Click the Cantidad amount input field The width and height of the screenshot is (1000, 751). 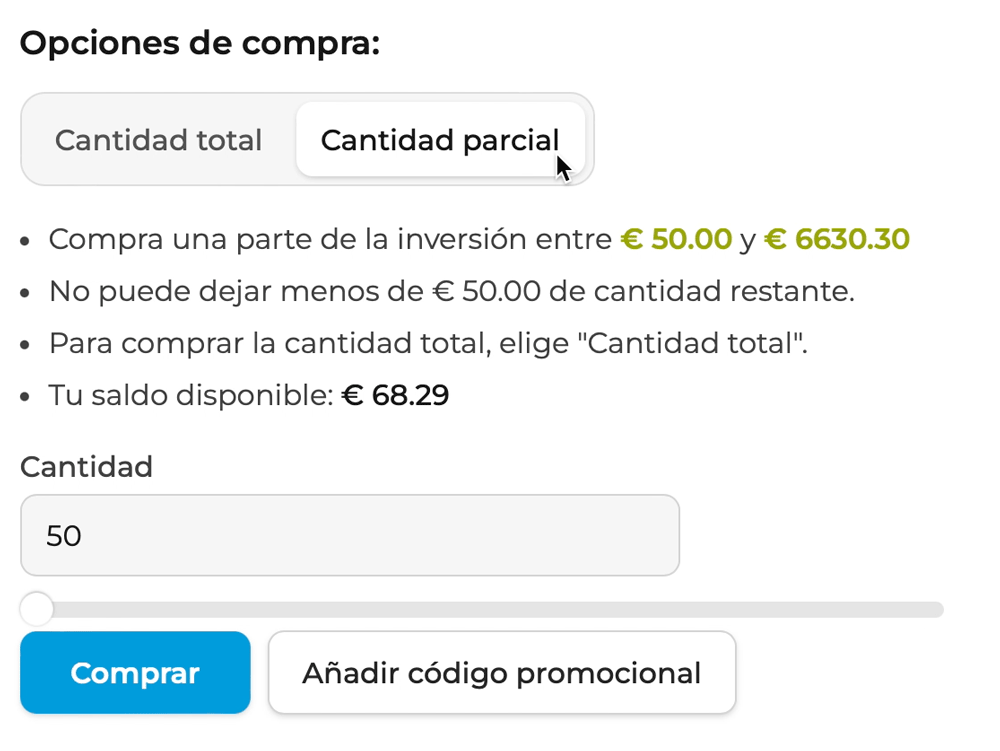pos(350,535)
